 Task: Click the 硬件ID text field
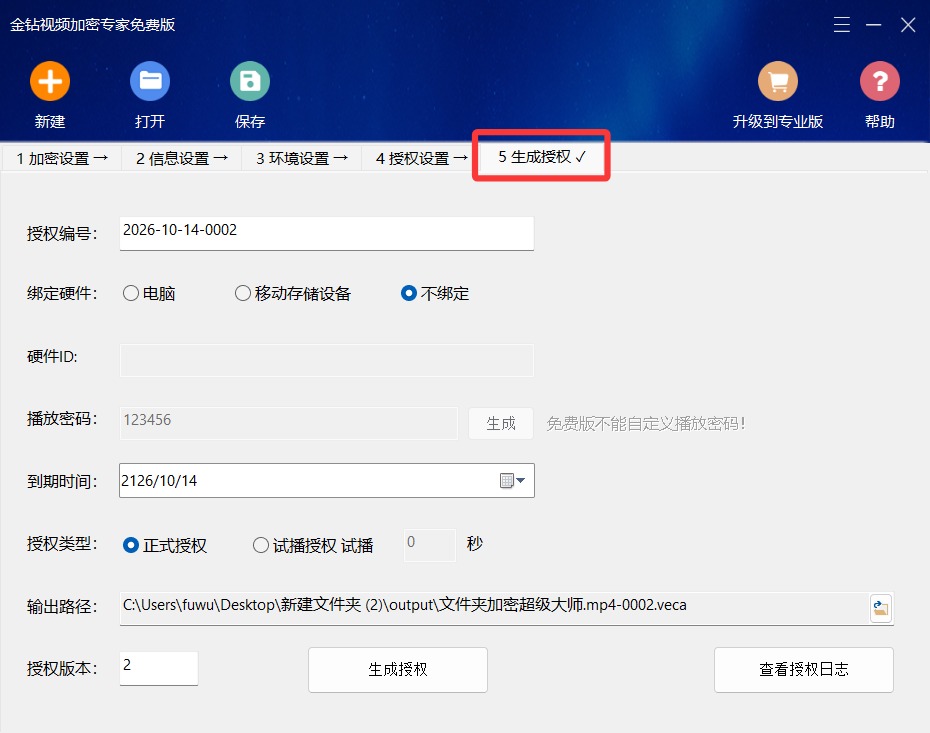pyautogui.click(x=327, y=360)
